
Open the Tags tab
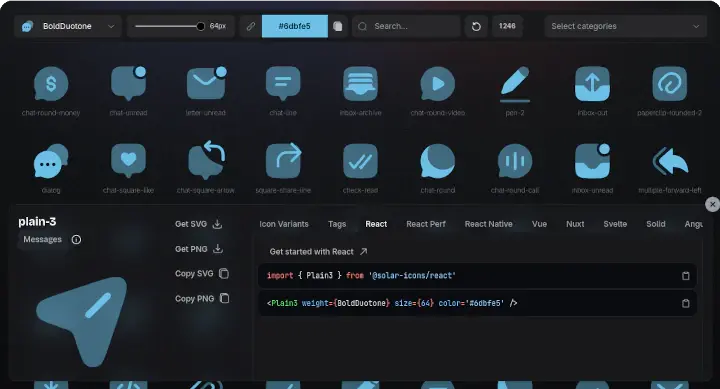tap(337, 224)
